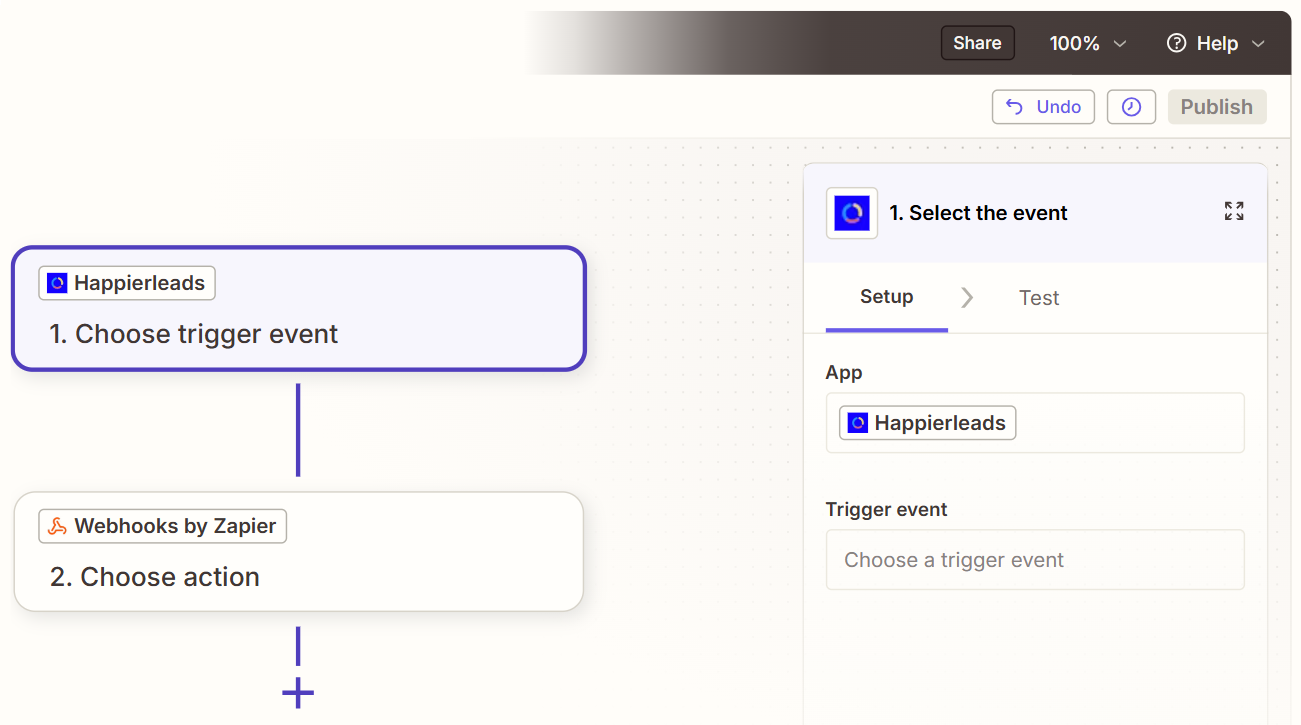Open the Help dropdown menu
Screen dimensions: 1301x725
point(1216,43)
